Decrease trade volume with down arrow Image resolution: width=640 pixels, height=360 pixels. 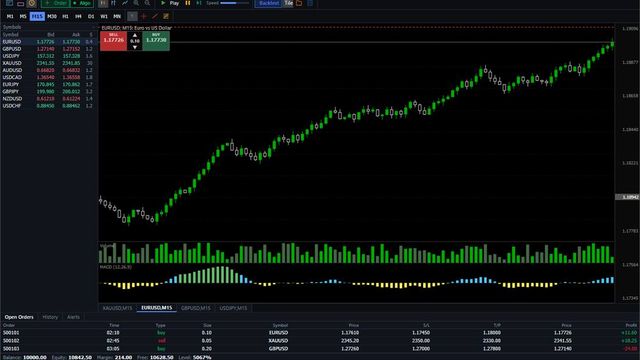(135, 47)
